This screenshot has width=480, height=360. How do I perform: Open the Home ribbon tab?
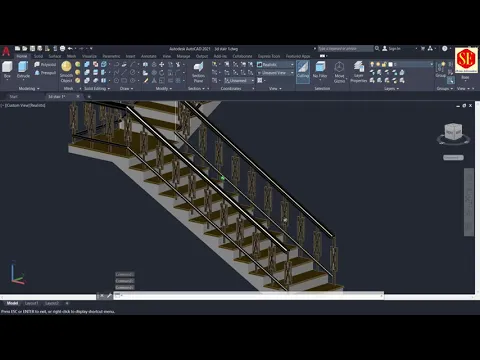pos(22,56)
